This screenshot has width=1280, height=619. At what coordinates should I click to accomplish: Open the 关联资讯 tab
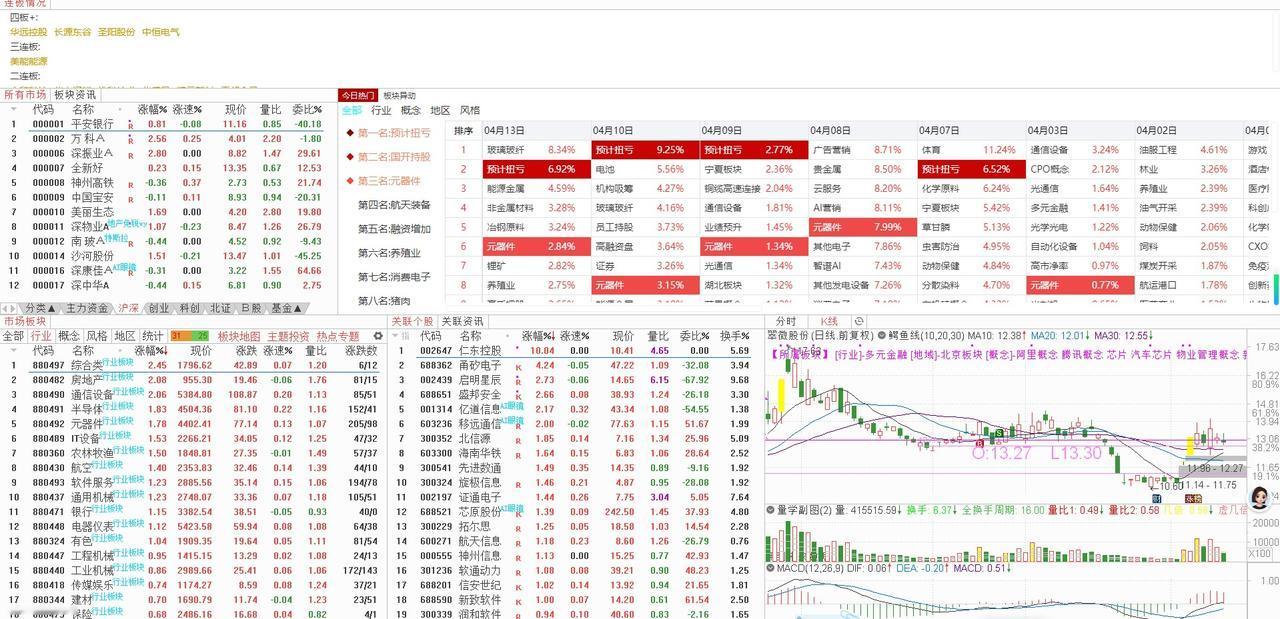tap(463, 321)
